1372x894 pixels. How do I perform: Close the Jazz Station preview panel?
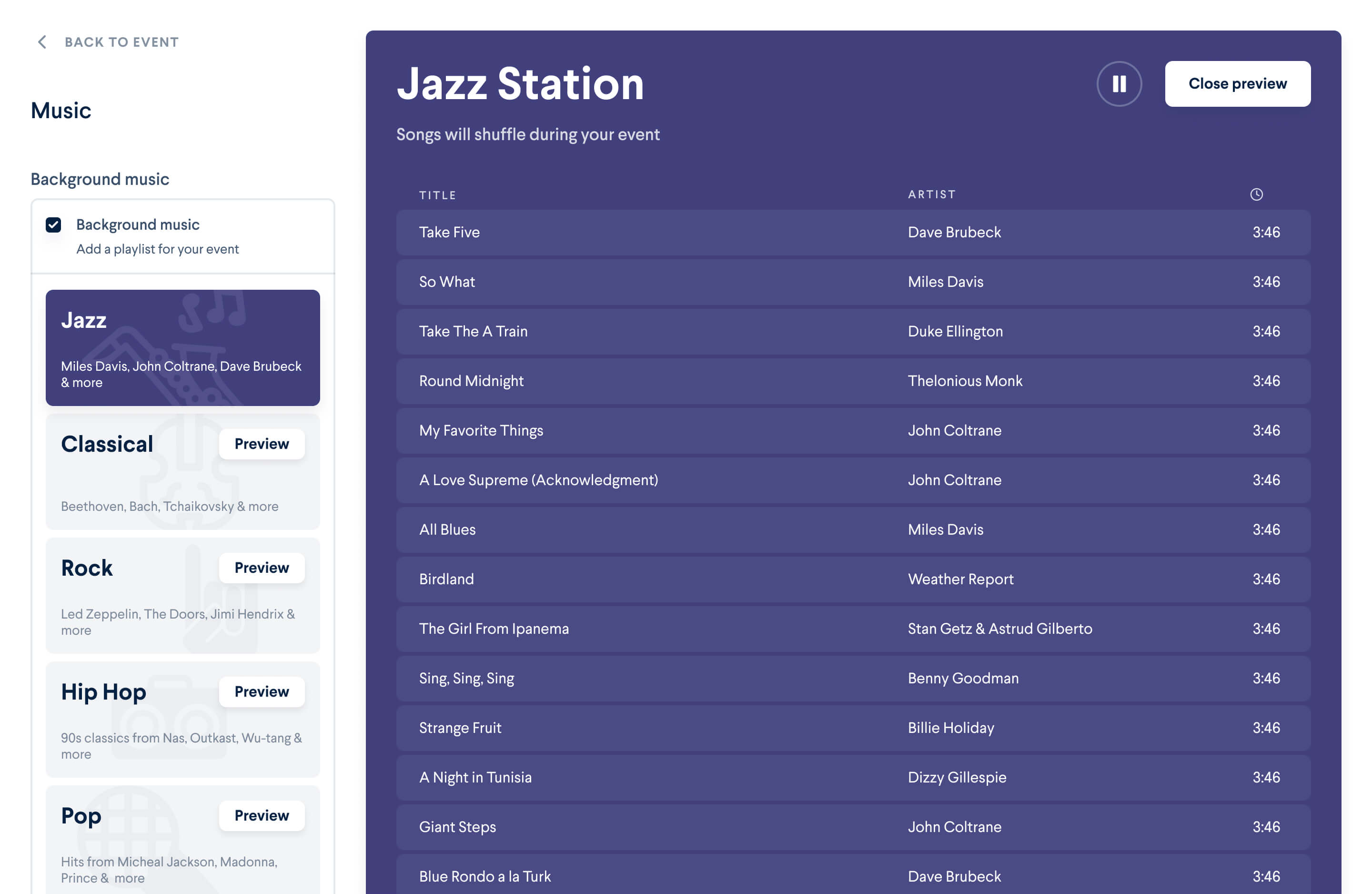tap(1237, 83)
